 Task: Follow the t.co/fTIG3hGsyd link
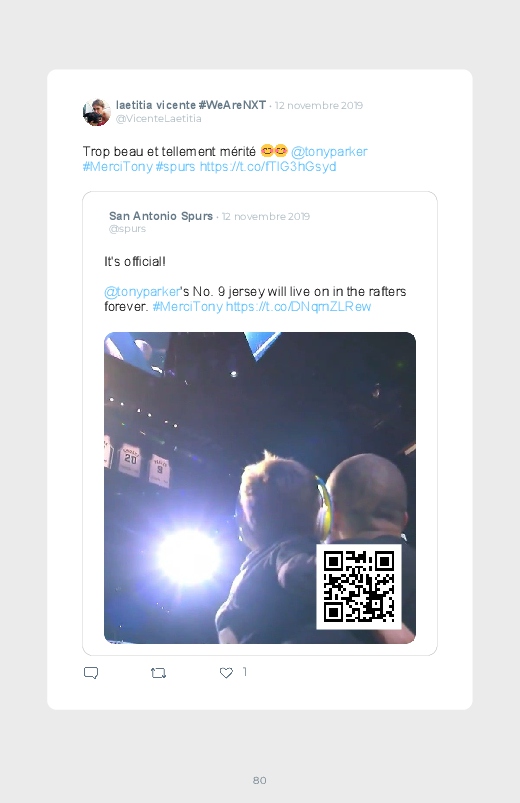(268, 167)
